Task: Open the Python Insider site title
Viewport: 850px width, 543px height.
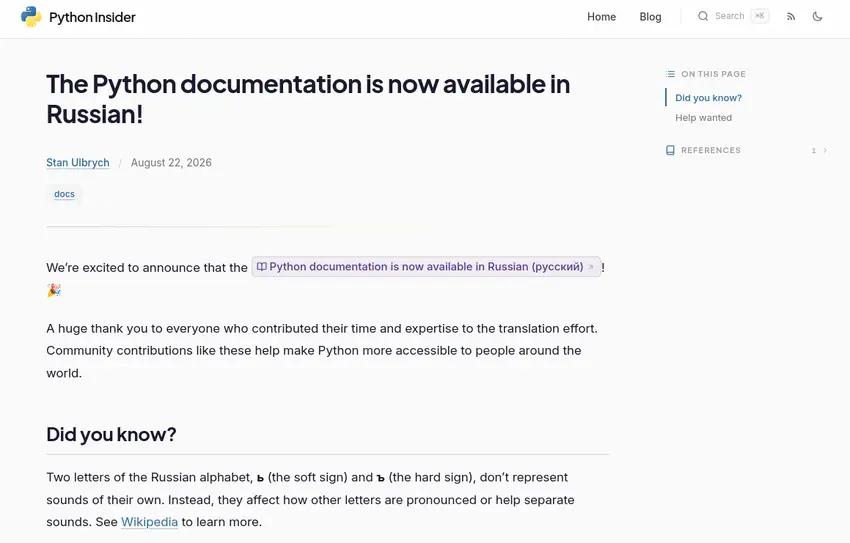Action: point(92,17)
